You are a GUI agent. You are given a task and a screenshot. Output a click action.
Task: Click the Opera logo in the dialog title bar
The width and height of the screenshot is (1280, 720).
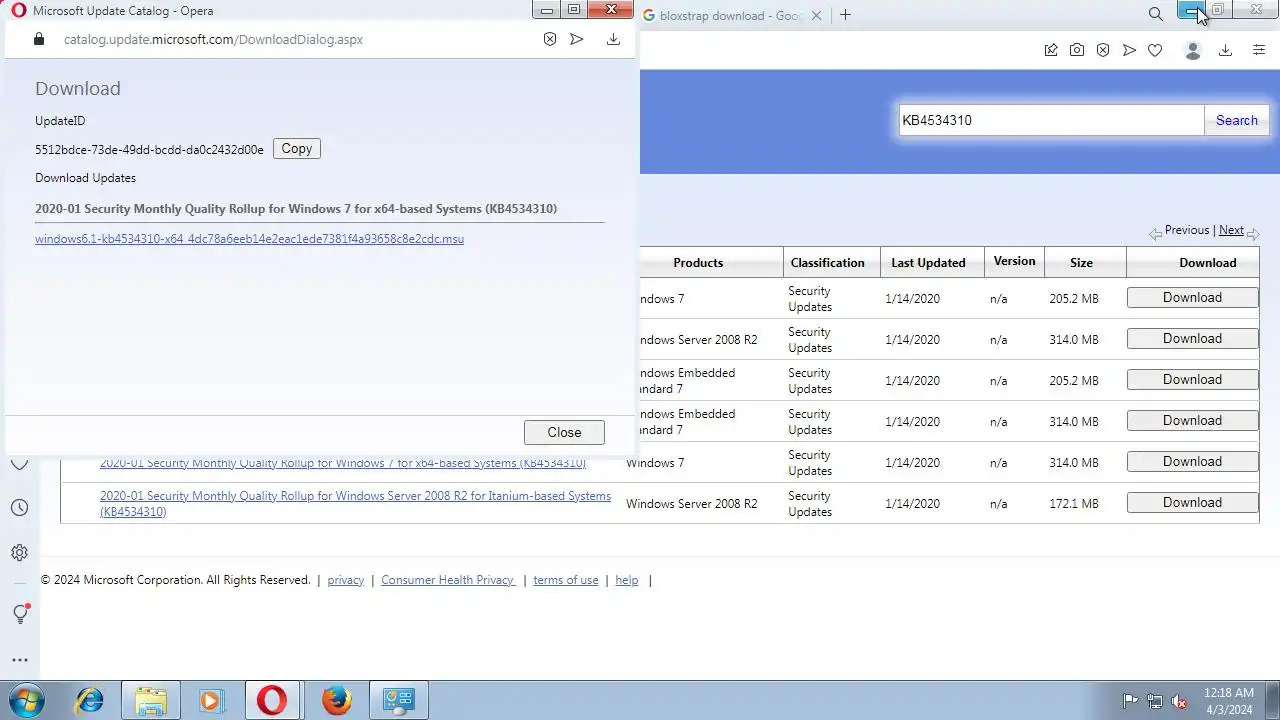(18, 10)
